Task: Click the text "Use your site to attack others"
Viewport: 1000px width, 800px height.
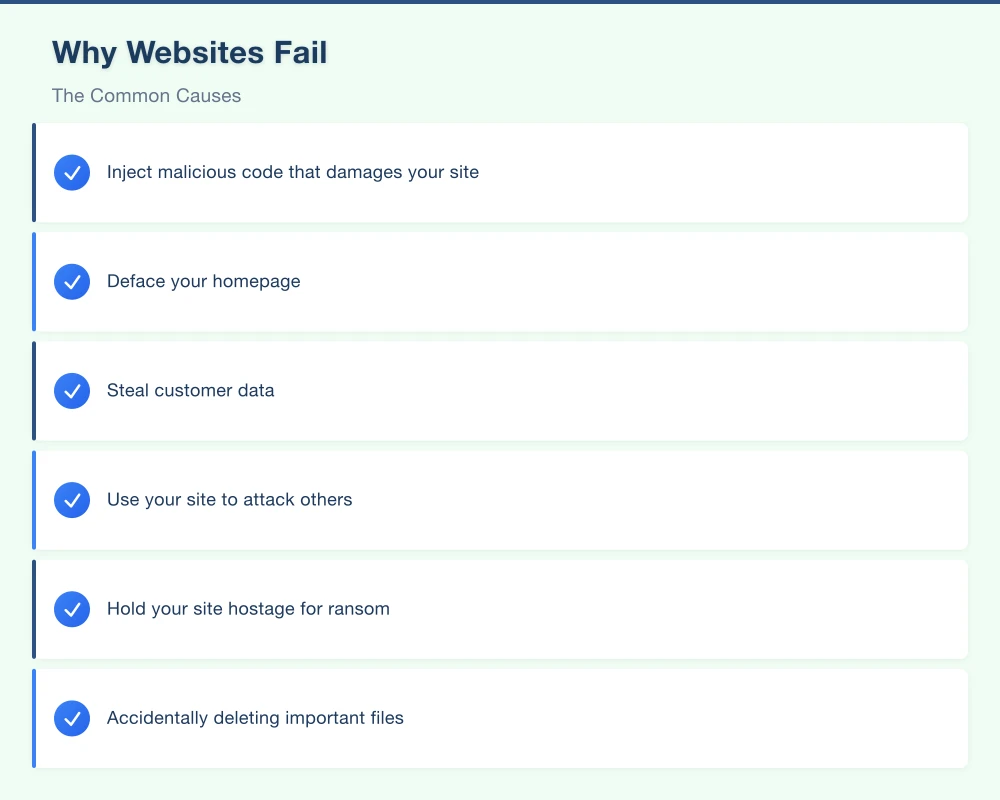Action: coord(229,500)
